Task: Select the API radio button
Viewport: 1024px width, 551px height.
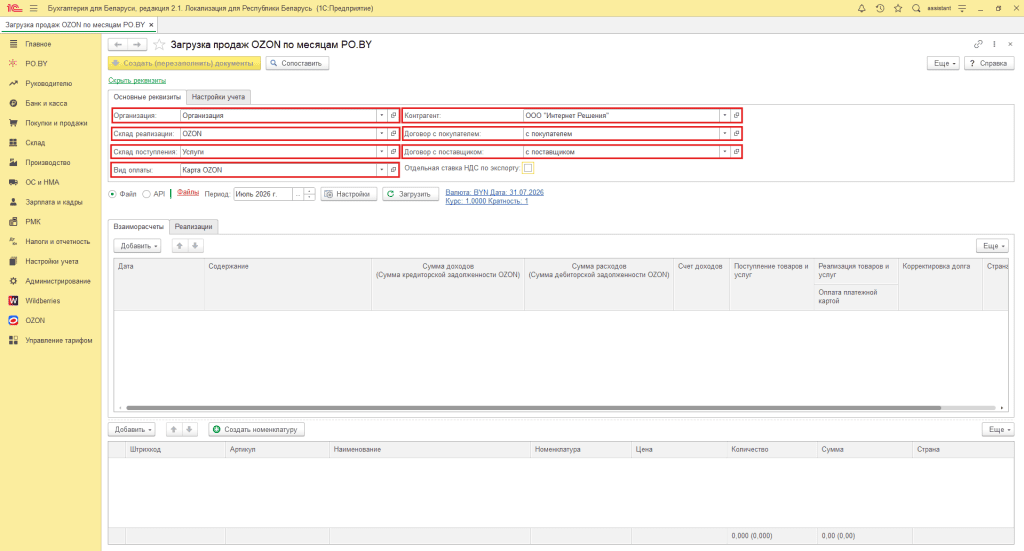Action: click(146, 194)
